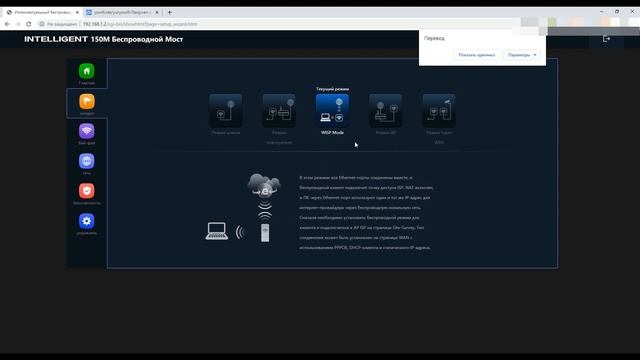The height and width of the screenshot is (360, 640).
Task: Close the second browser tab
Action: [157, 12]
